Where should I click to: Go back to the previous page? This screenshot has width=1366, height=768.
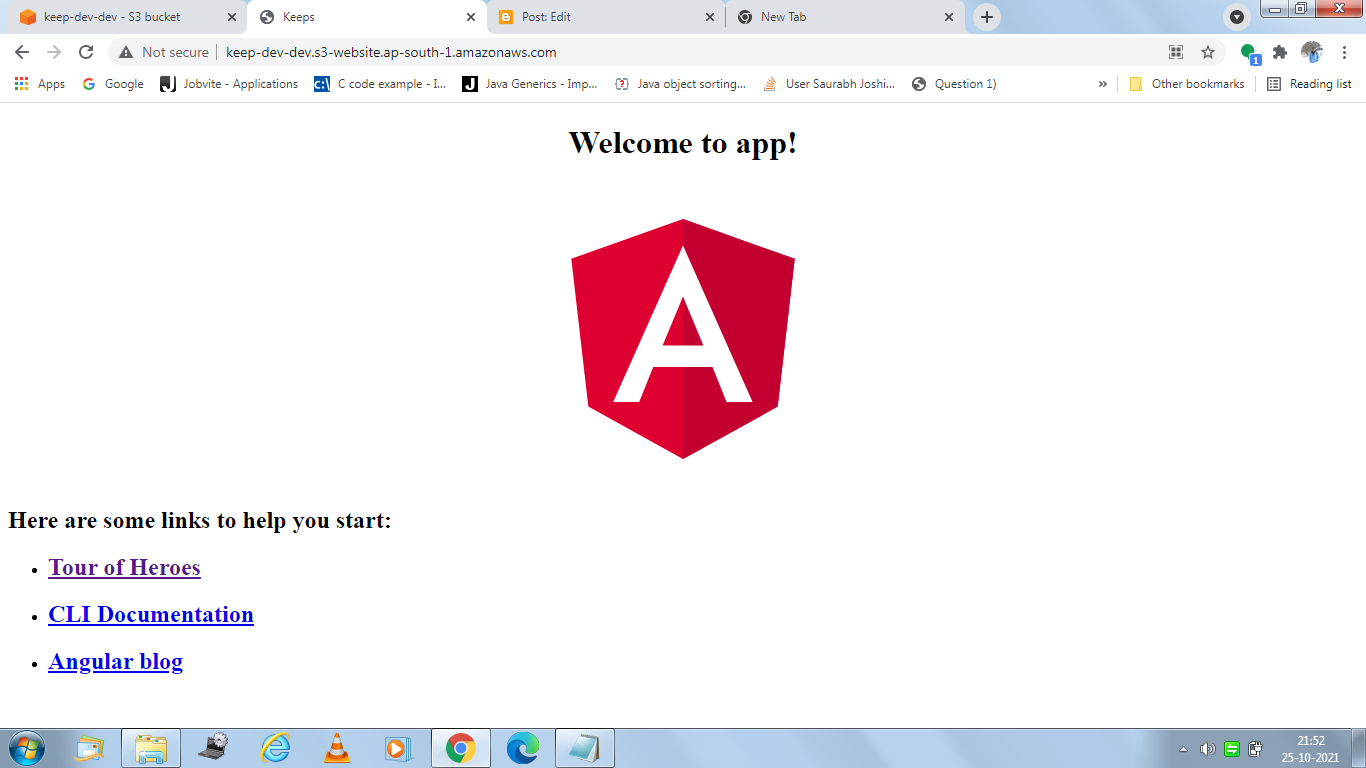tap(22, 52)
